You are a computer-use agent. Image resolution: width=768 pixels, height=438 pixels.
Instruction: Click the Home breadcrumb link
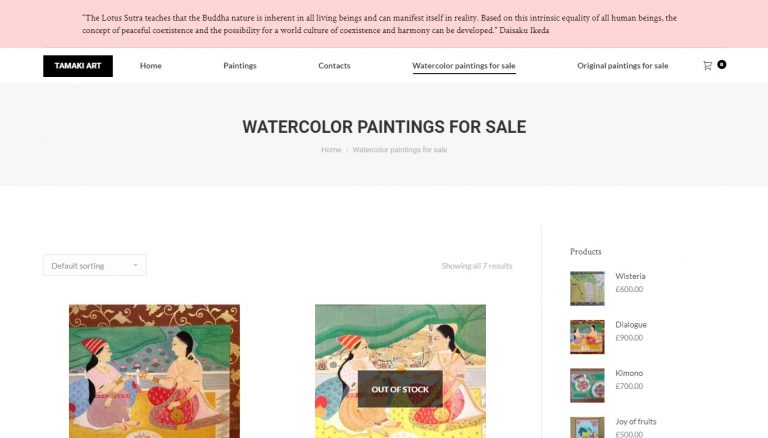pyautogui.click(x=331, y=149)
